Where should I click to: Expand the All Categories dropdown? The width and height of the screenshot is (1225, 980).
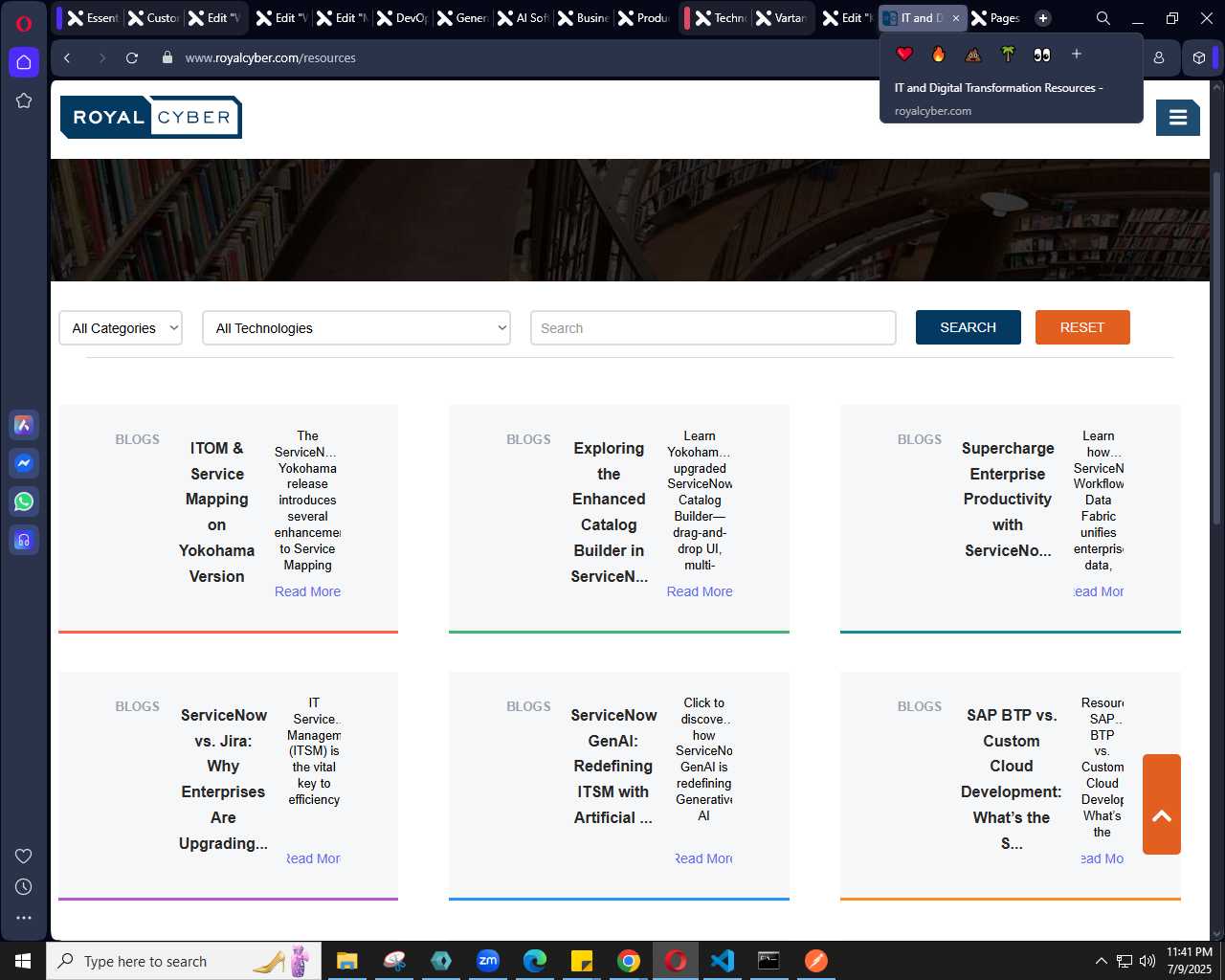point(121,328)
